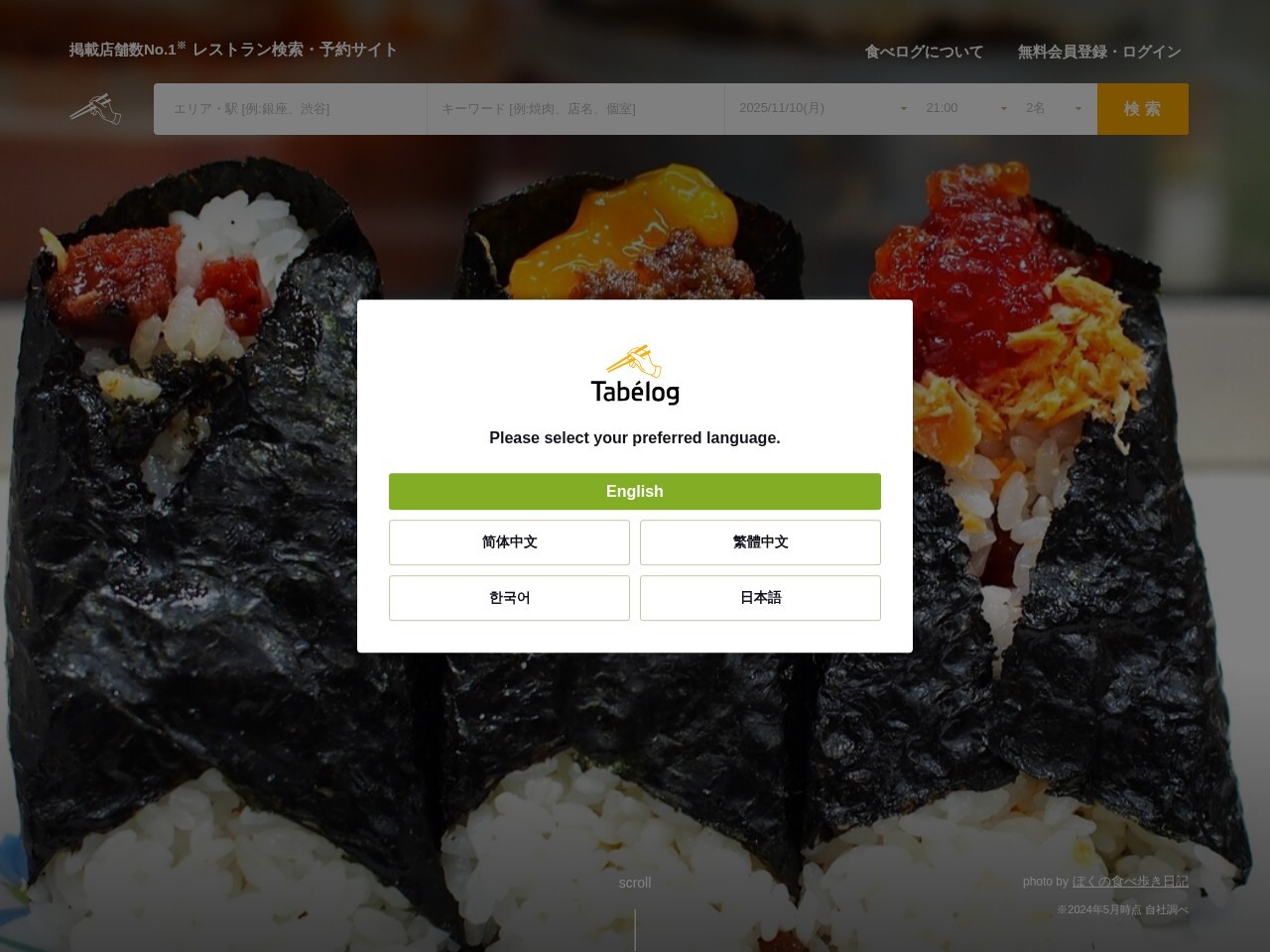
Task: Open the 2名 party size dropdown
Action: [1056, 108]
